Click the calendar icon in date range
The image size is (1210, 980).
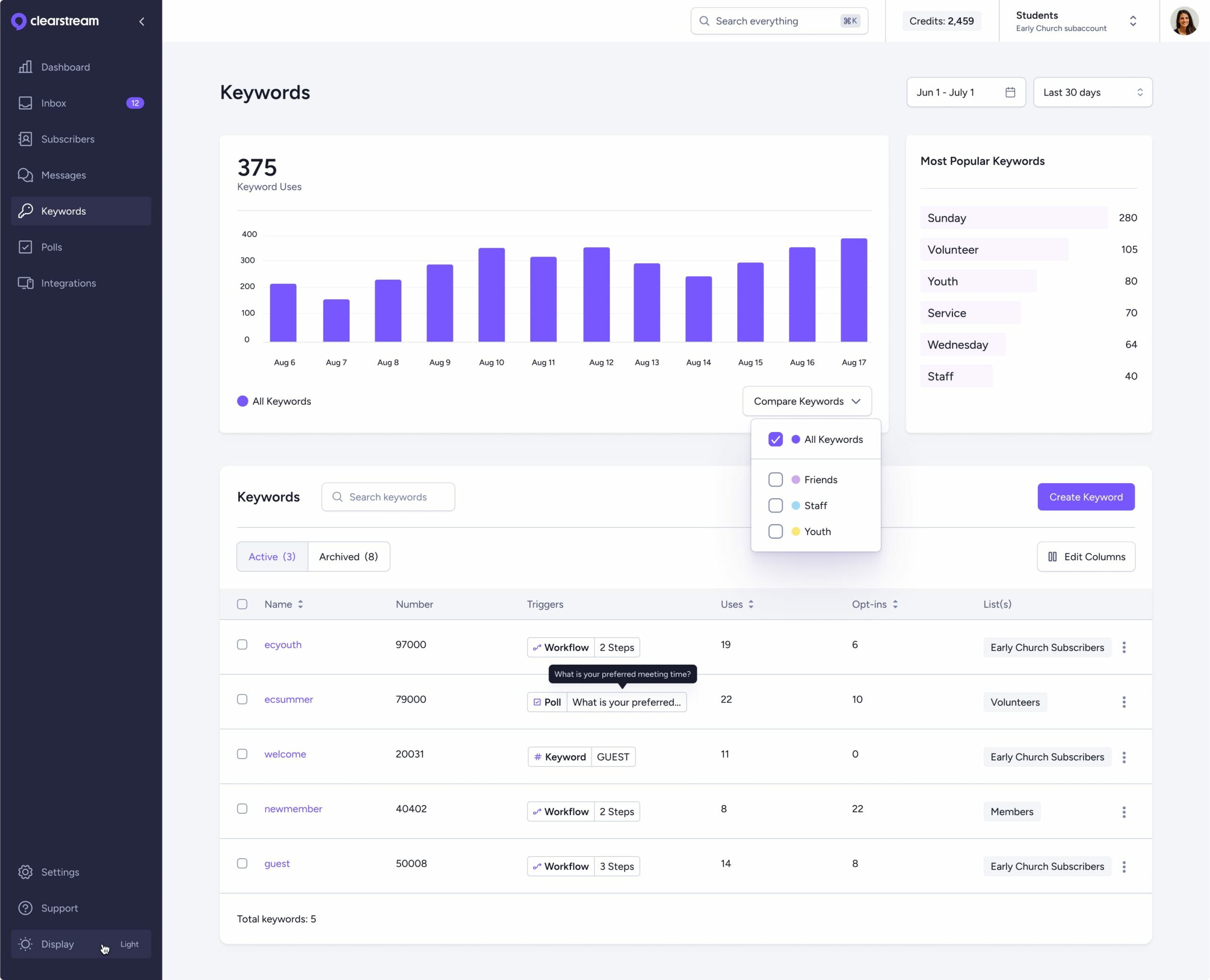(1010, 92)
